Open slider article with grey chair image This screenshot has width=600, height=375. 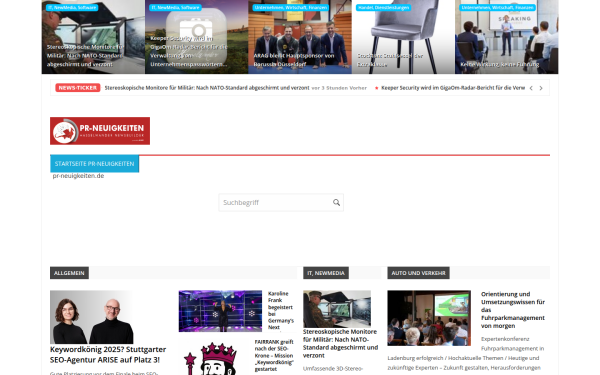click(x=403, y=37)
